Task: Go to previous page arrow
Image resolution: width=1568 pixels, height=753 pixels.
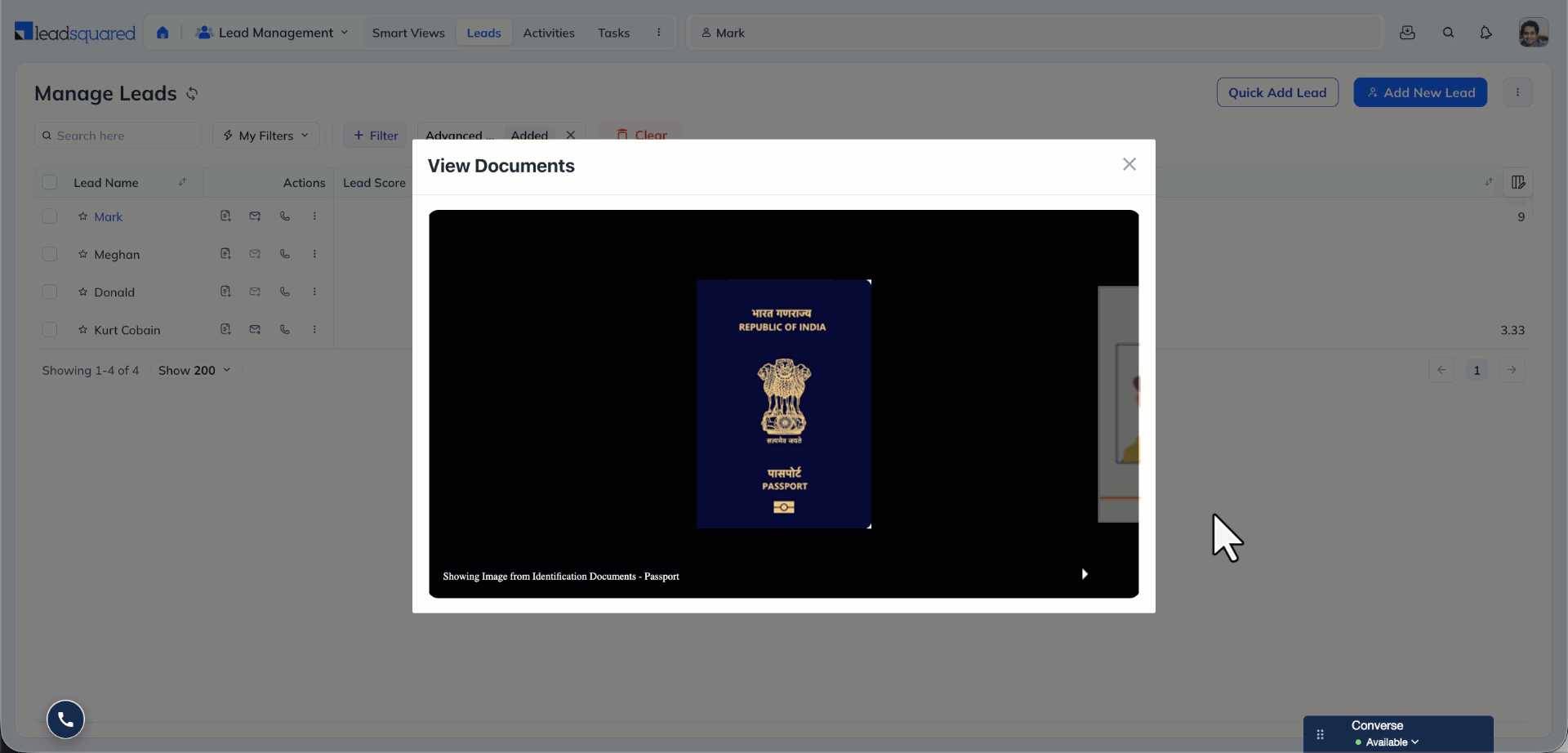Action: pyautogui.click(x=1441, y=370)
